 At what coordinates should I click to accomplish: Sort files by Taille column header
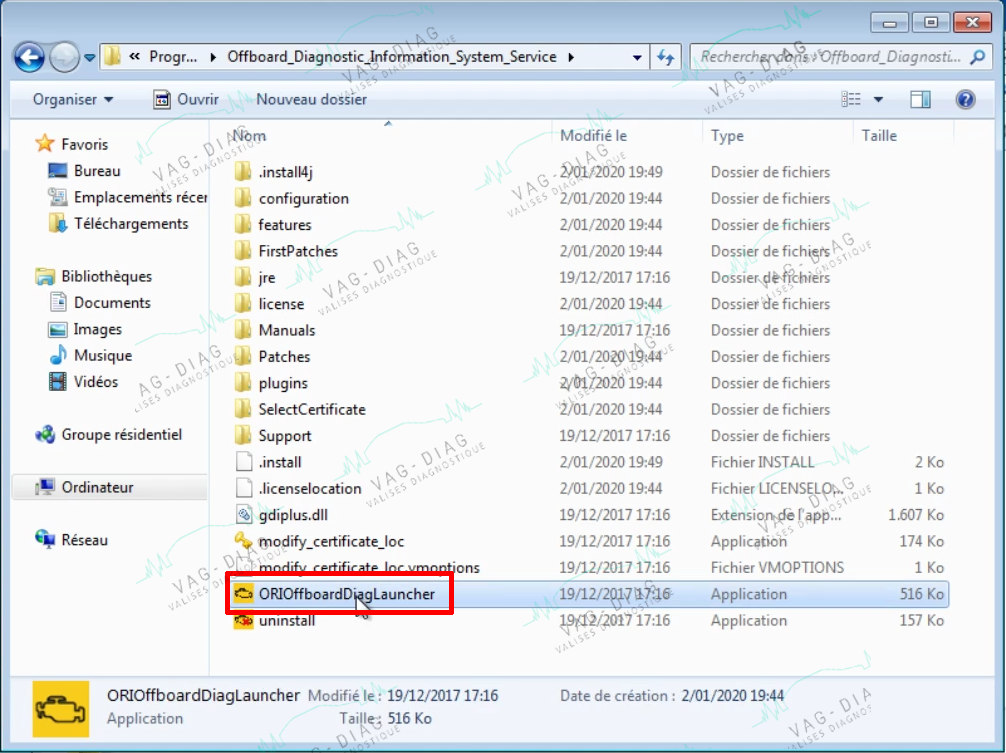click(879, 136)
